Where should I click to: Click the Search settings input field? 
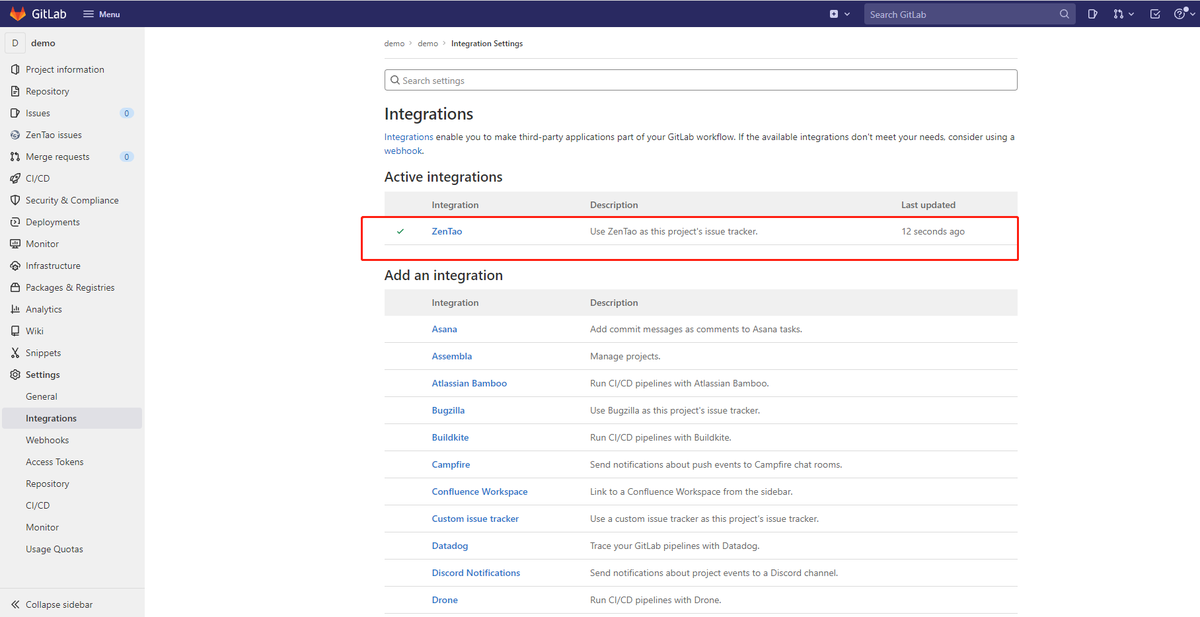click(x=701, y=80)
